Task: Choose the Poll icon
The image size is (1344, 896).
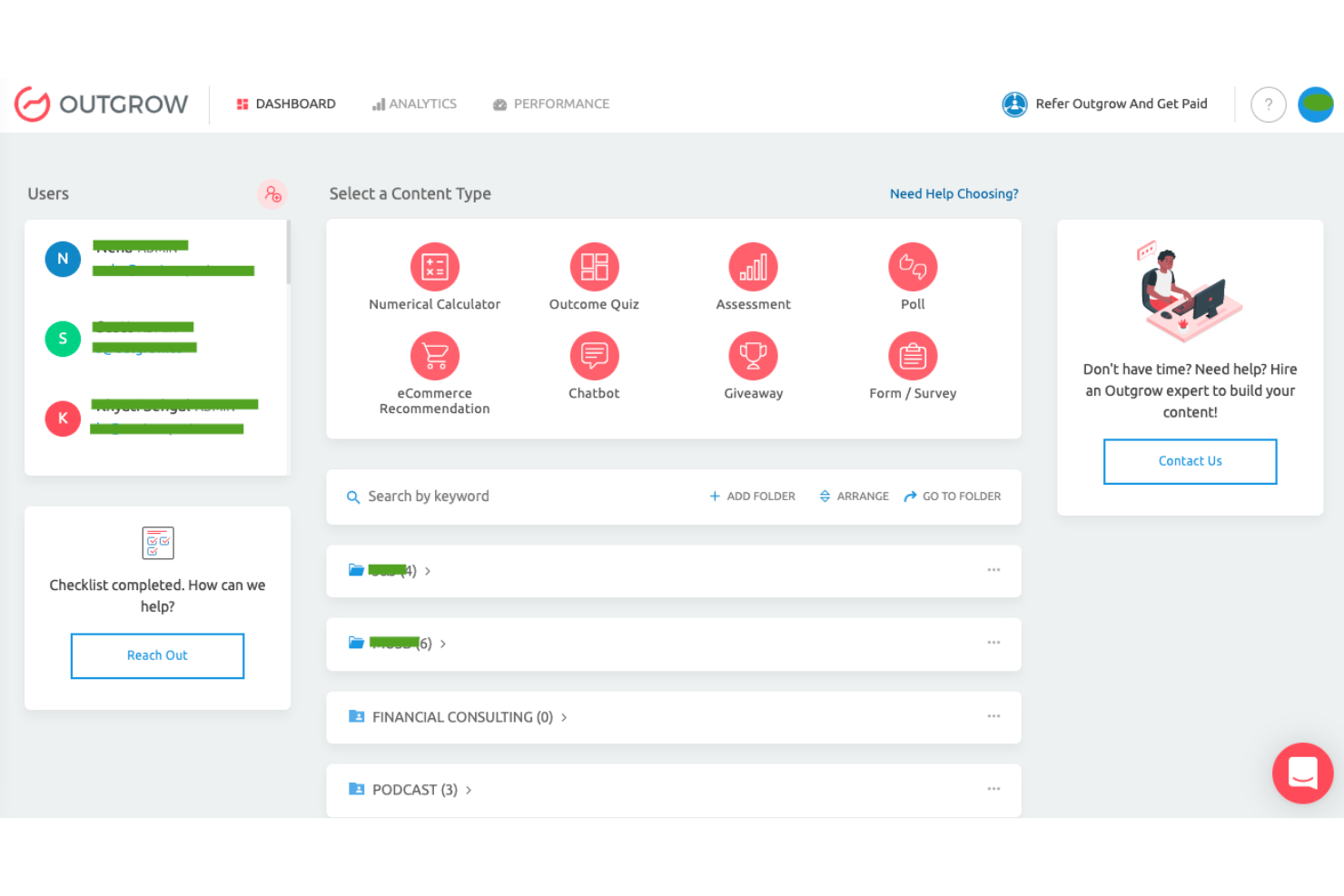Action: coord(913,267)
